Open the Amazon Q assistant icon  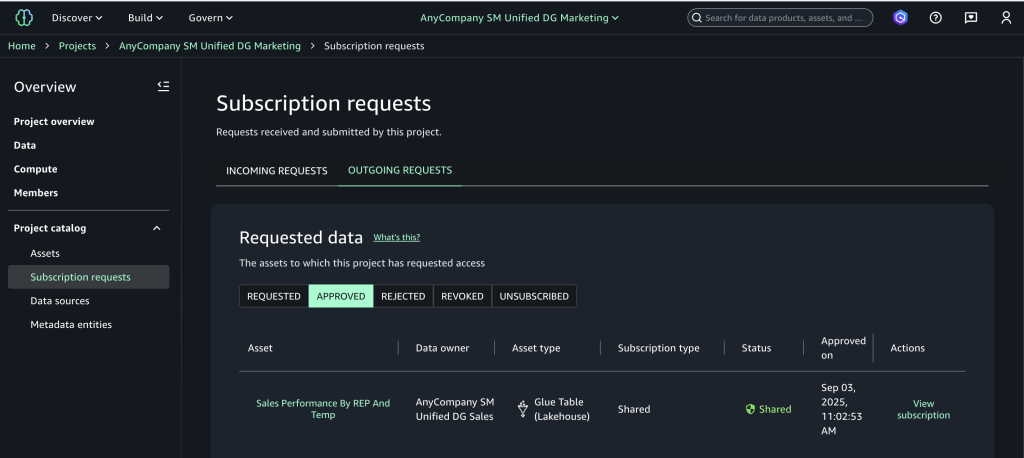coord(900,18)
